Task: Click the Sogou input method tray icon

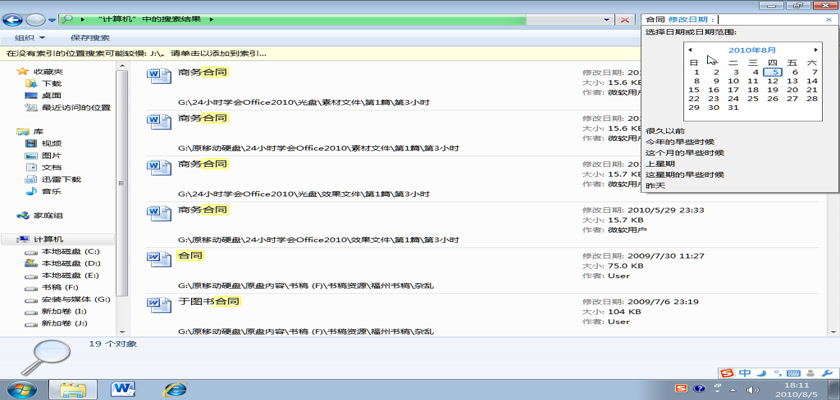Action: [728, 374]
